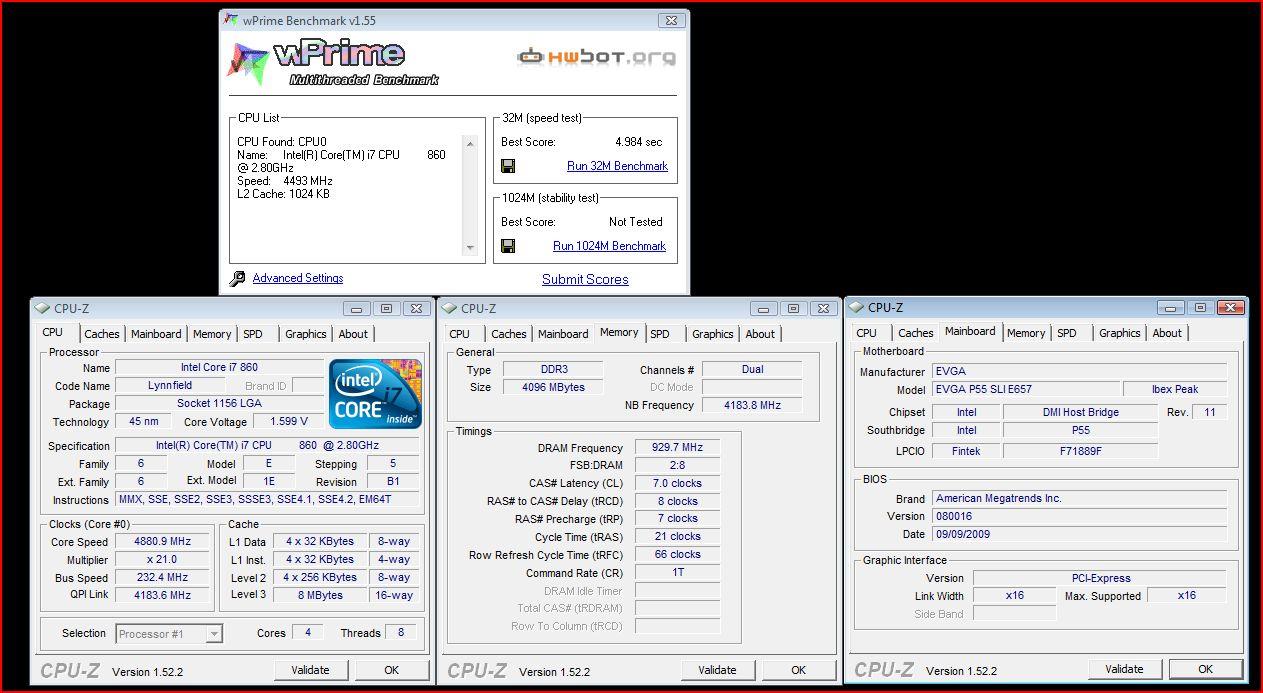
Task: Click the DMI Host Bridge chipset field
Action: pyautogui.click(x=1080, y=412)
